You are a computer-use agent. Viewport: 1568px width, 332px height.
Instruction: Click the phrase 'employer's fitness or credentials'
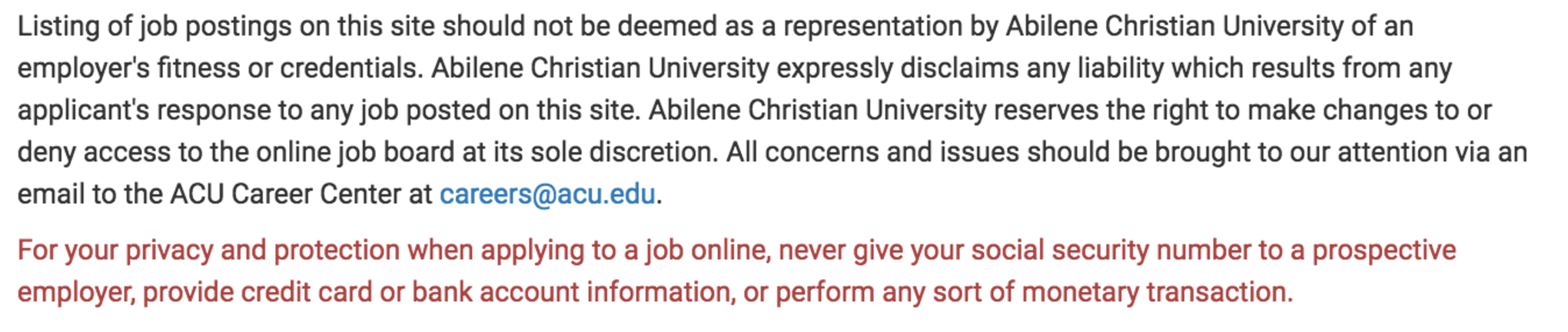218,68
